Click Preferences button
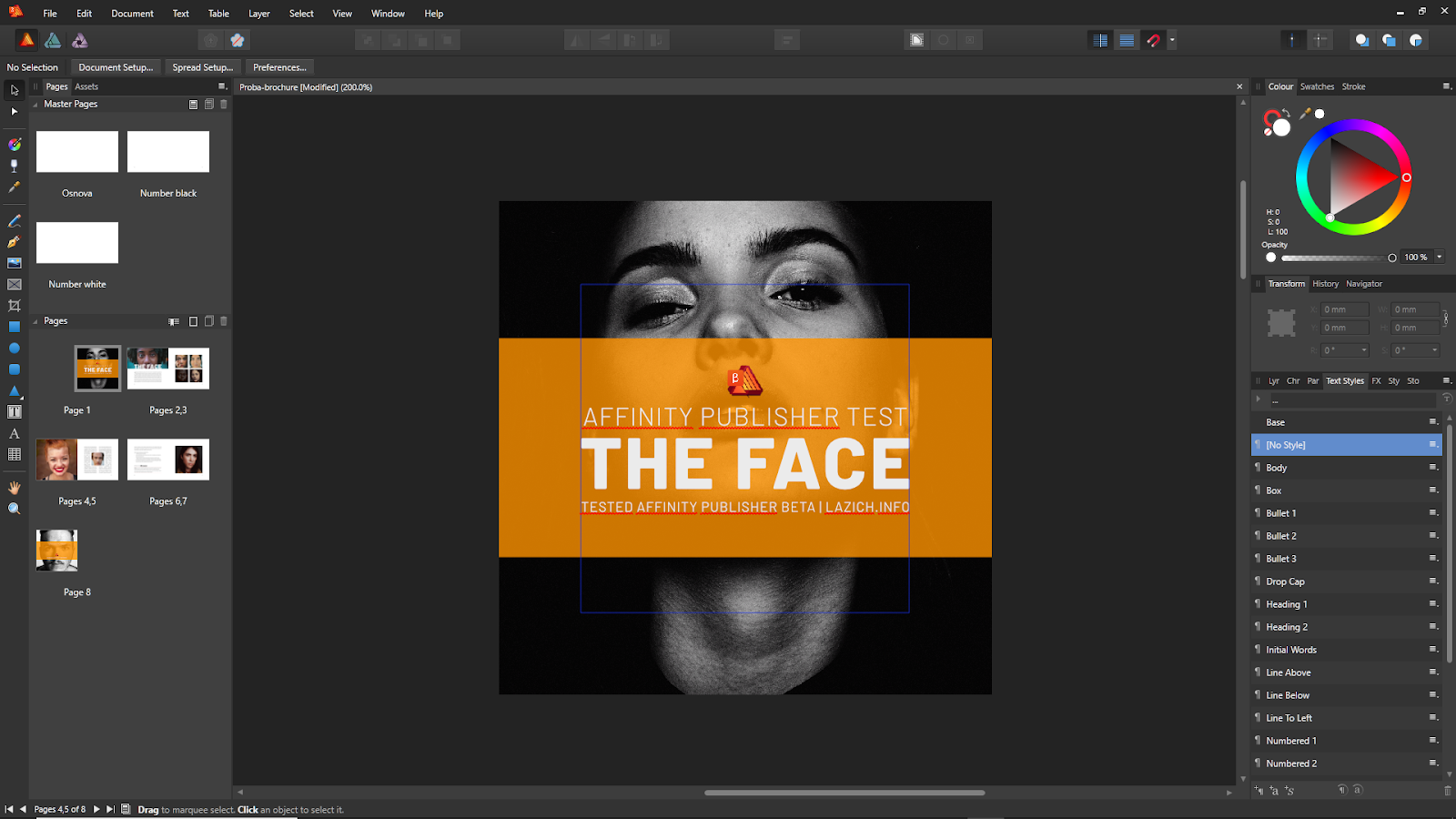 (279, 67)
